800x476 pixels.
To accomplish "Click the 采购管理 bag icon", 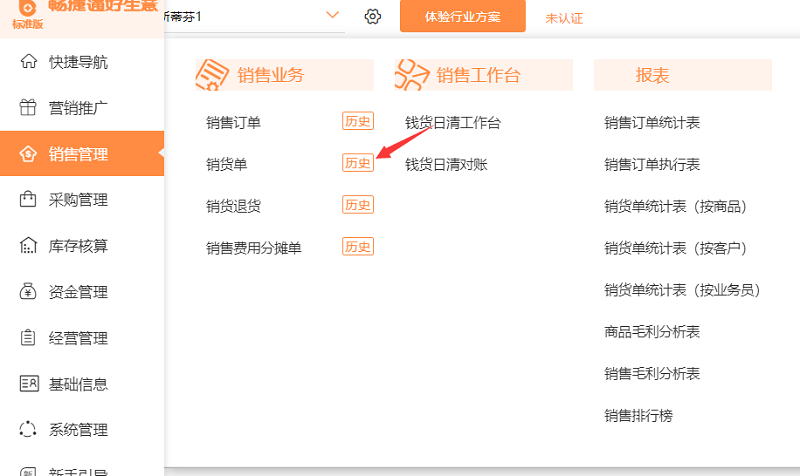I will coord(28,199).
